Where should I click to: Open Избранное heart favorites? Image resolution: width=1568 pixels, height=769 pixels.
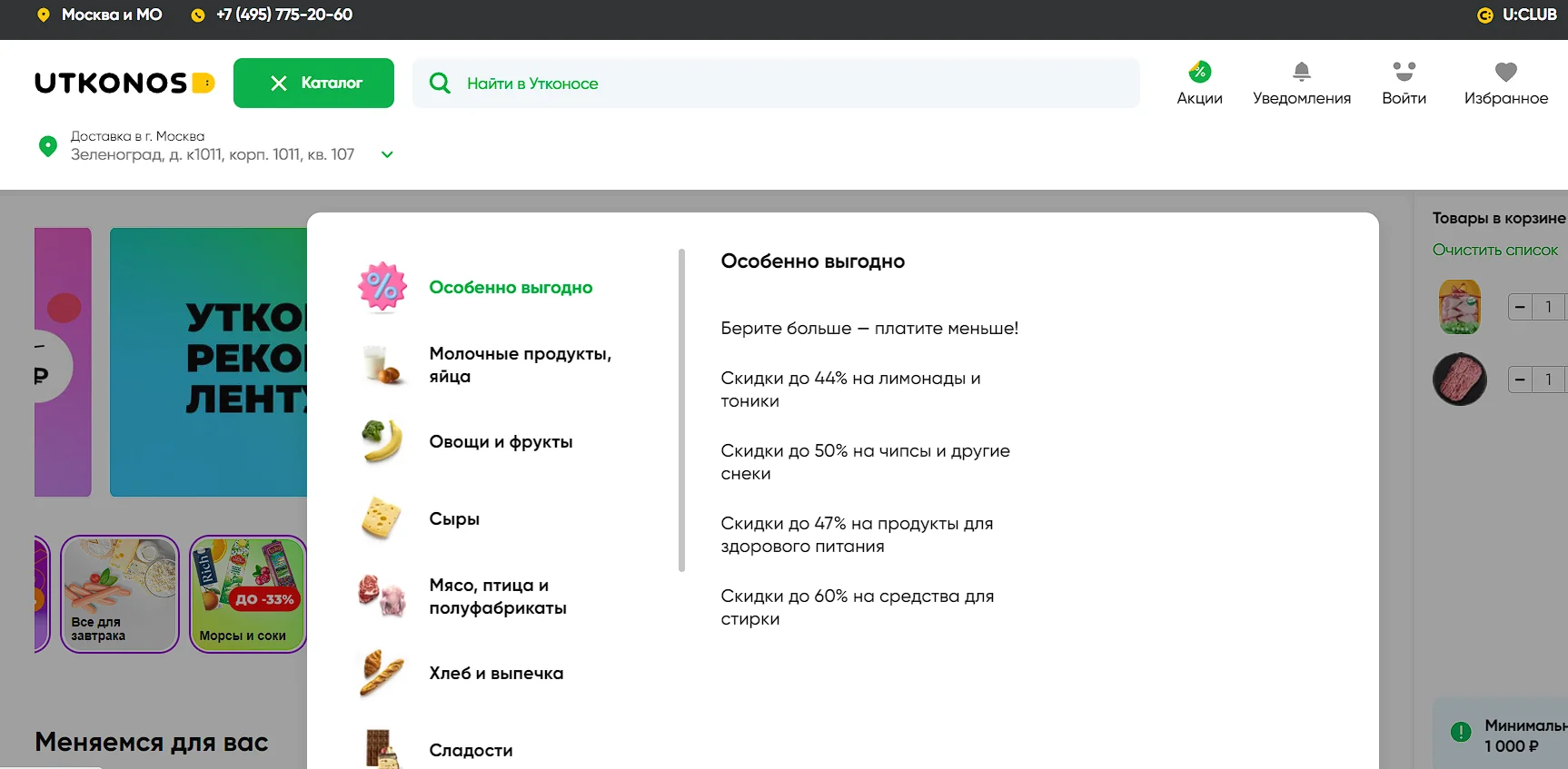click(1505, 73)
